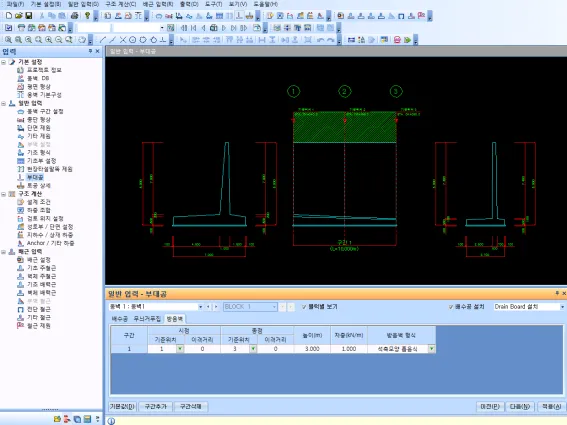Select the circle drawing tool icon
567x425 pixels.
pyautogui.click(x=133, y=40)
